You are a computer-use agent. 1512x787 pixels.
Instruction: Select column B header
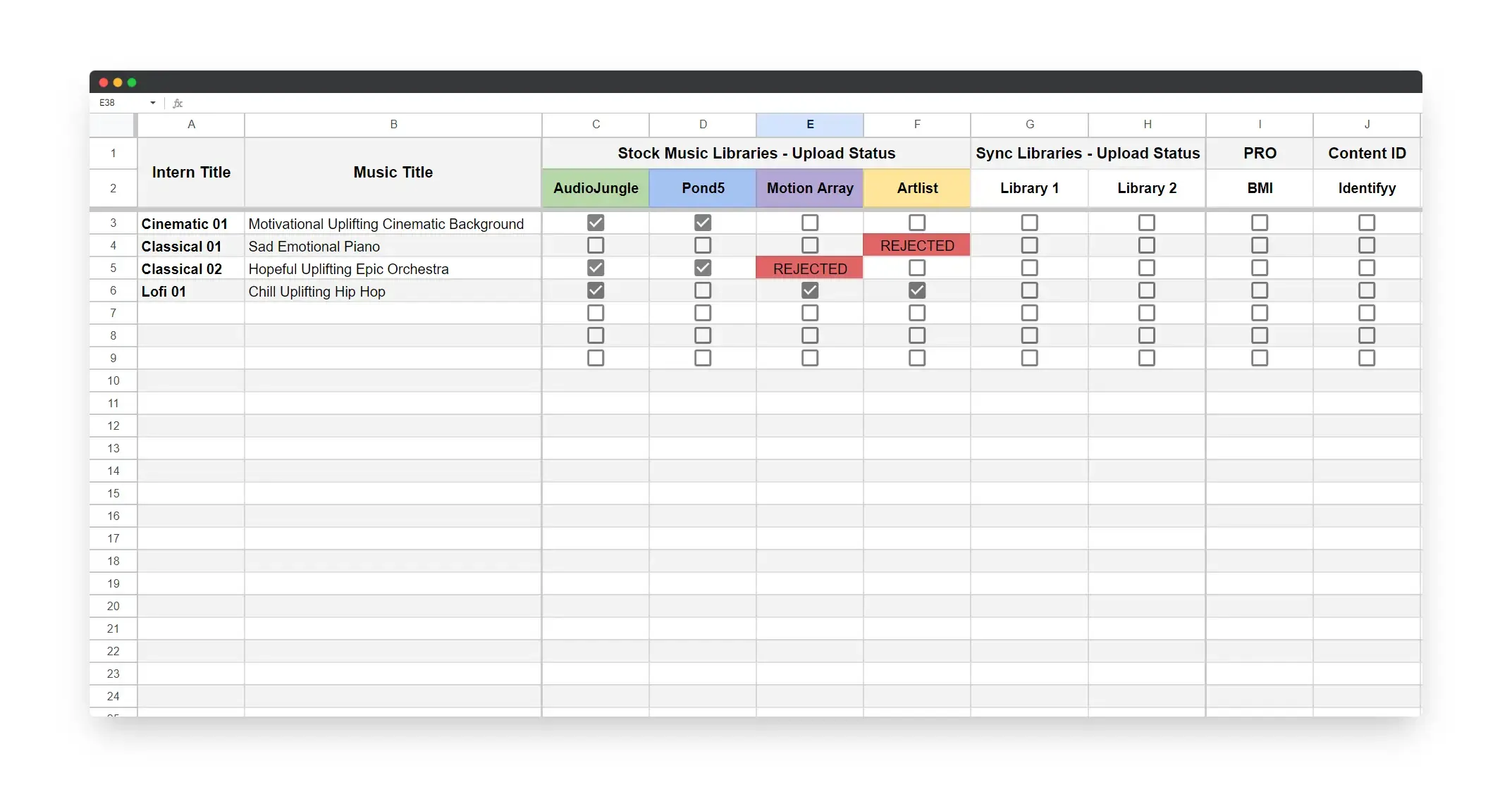pyautogui.click(x=393, y=125)
